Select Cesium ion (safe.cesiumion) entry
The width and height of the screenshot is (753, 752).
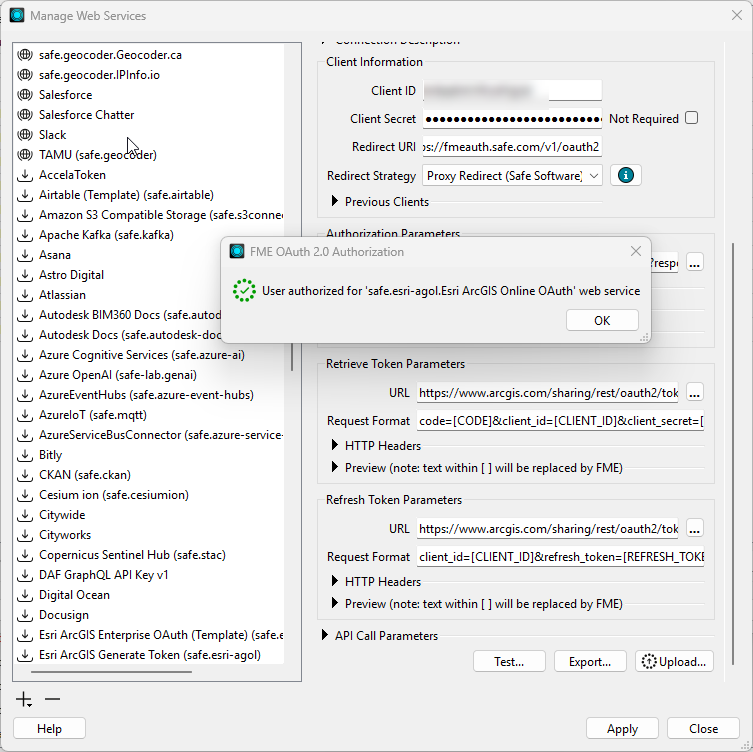click(x=114, y=495)
